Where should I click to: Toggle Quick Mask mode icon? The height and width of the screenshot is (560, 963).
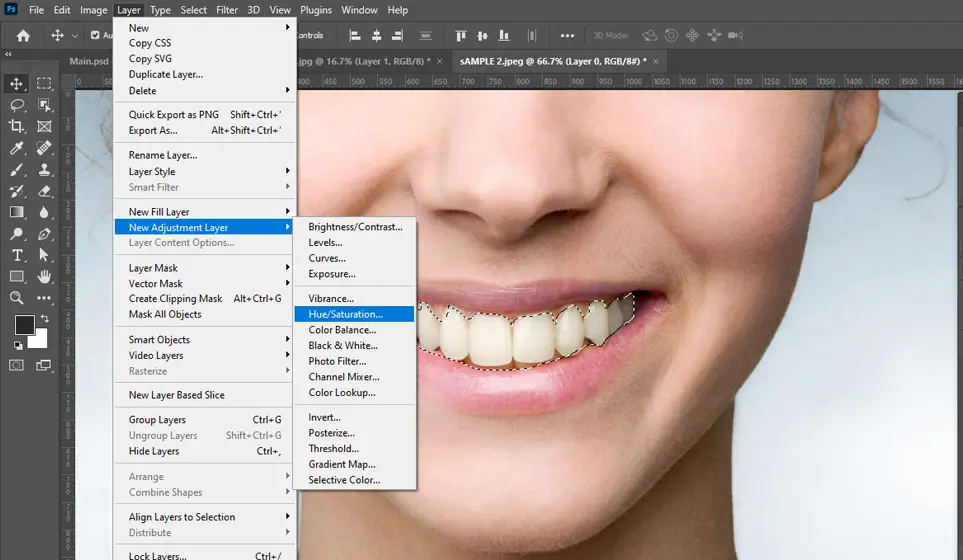click(17, 365)
